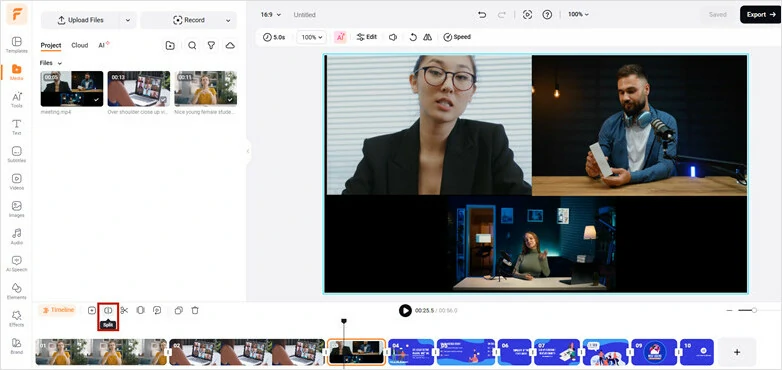Open cloud storage icon in media panel
Screen dimensions: 782x370
click(x=230, y=45)
